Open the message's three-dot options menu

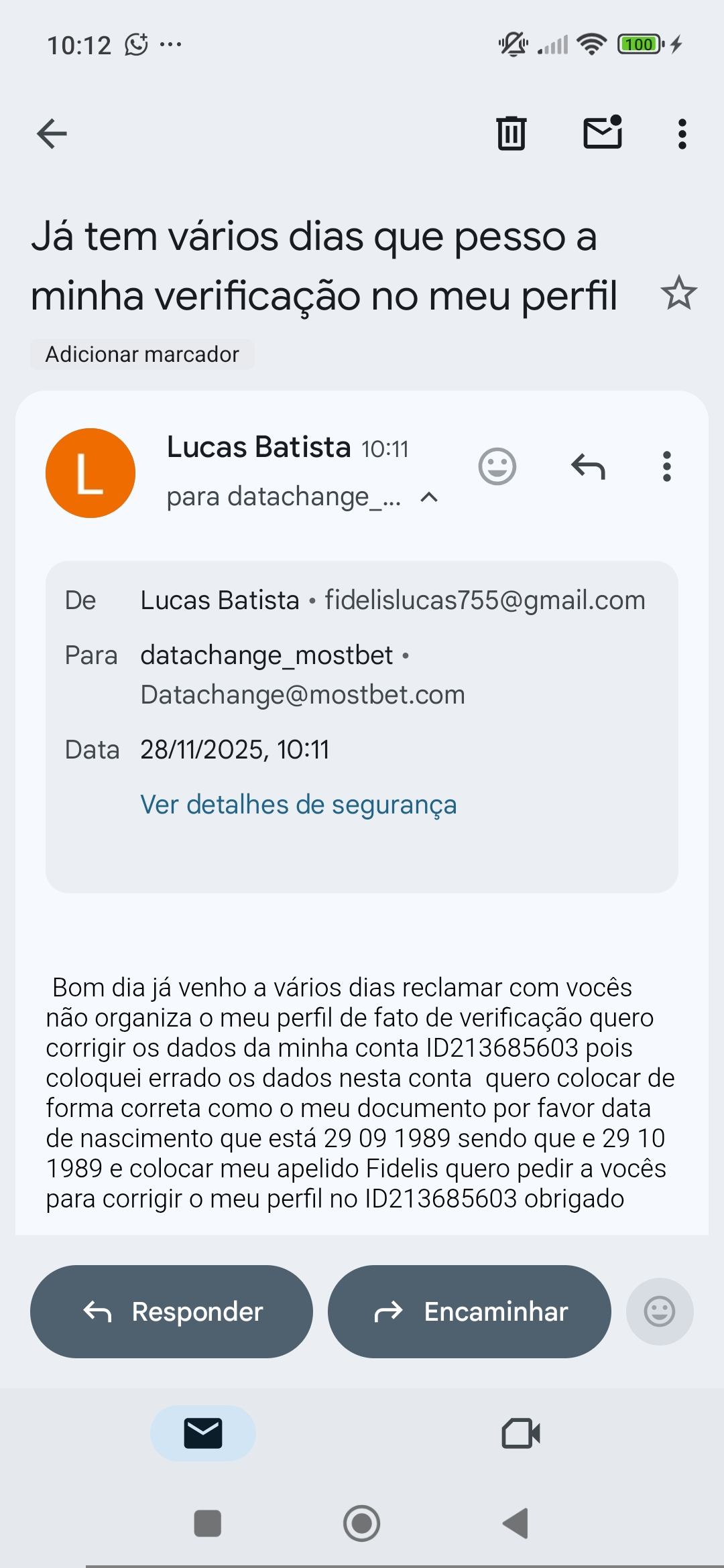[666, 466]
